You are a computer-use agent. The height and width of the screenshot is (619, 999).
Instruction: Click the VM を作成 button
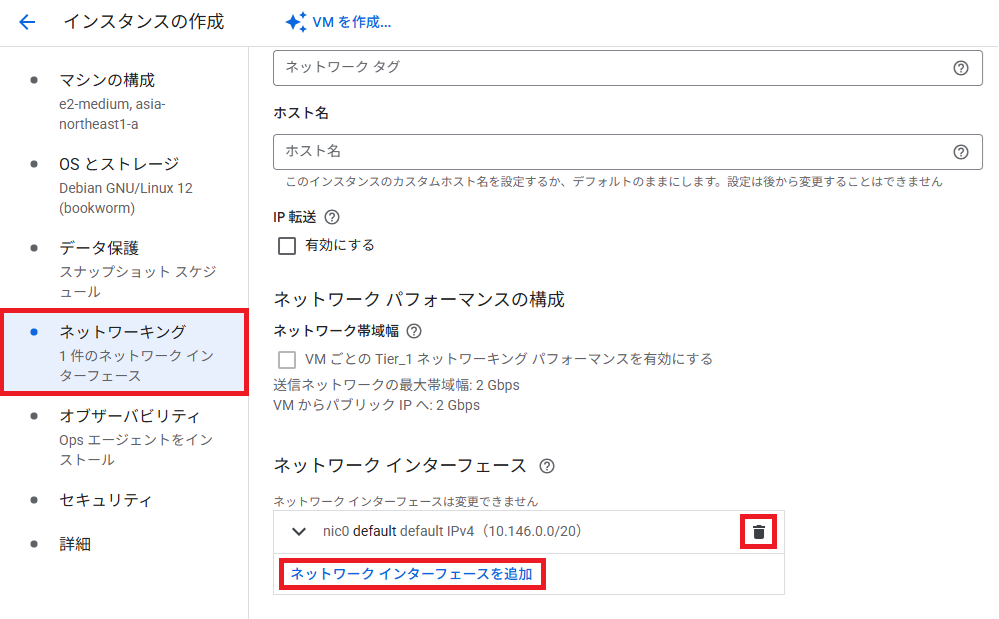pos(351,22)
